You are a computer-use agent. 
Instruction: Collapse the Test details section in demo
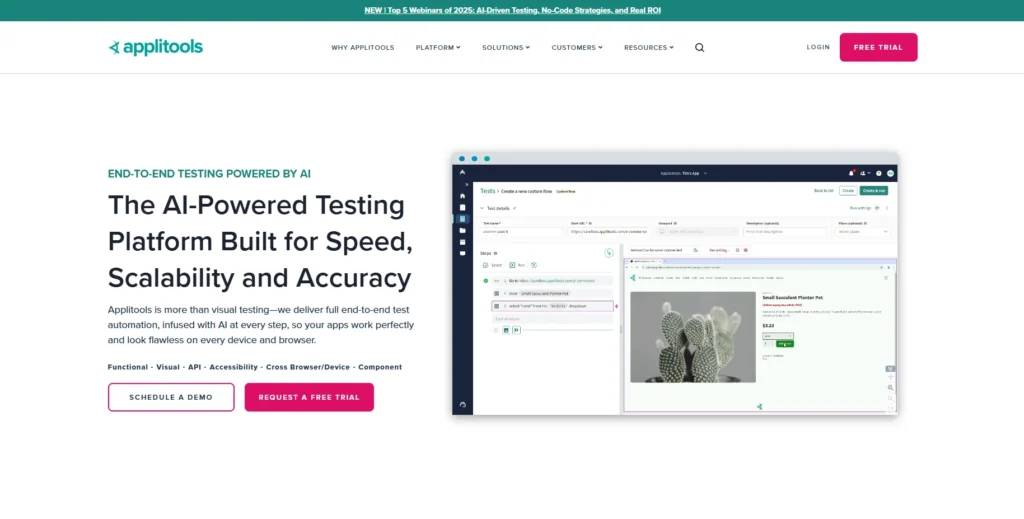pos(483,208)
